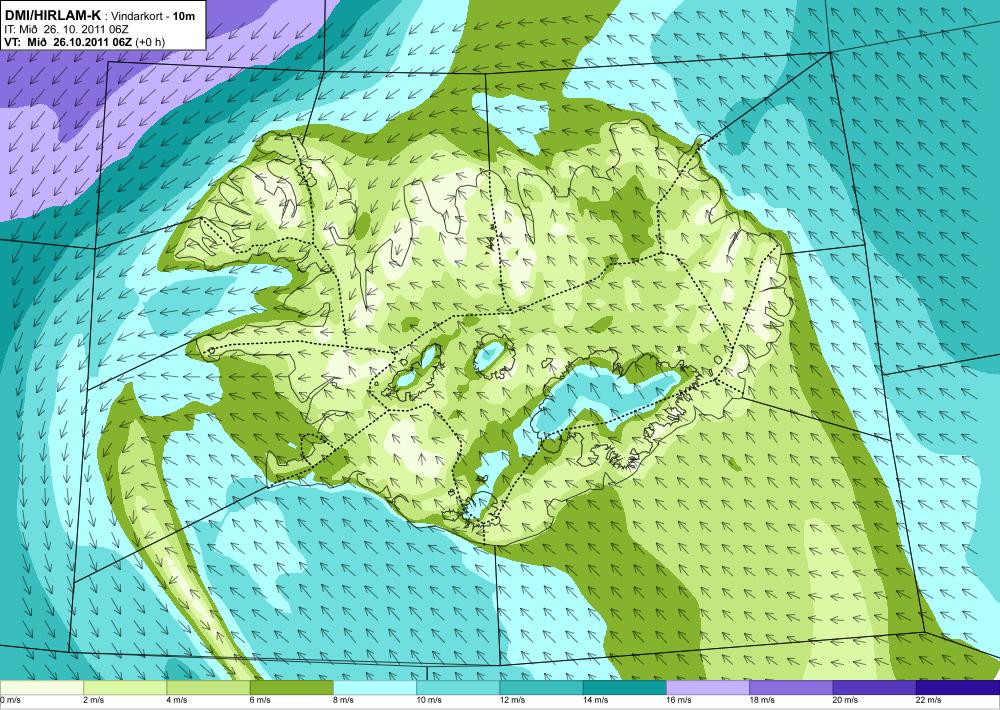Click the navy legend swatch above 22 m/s

click(958, 687)
